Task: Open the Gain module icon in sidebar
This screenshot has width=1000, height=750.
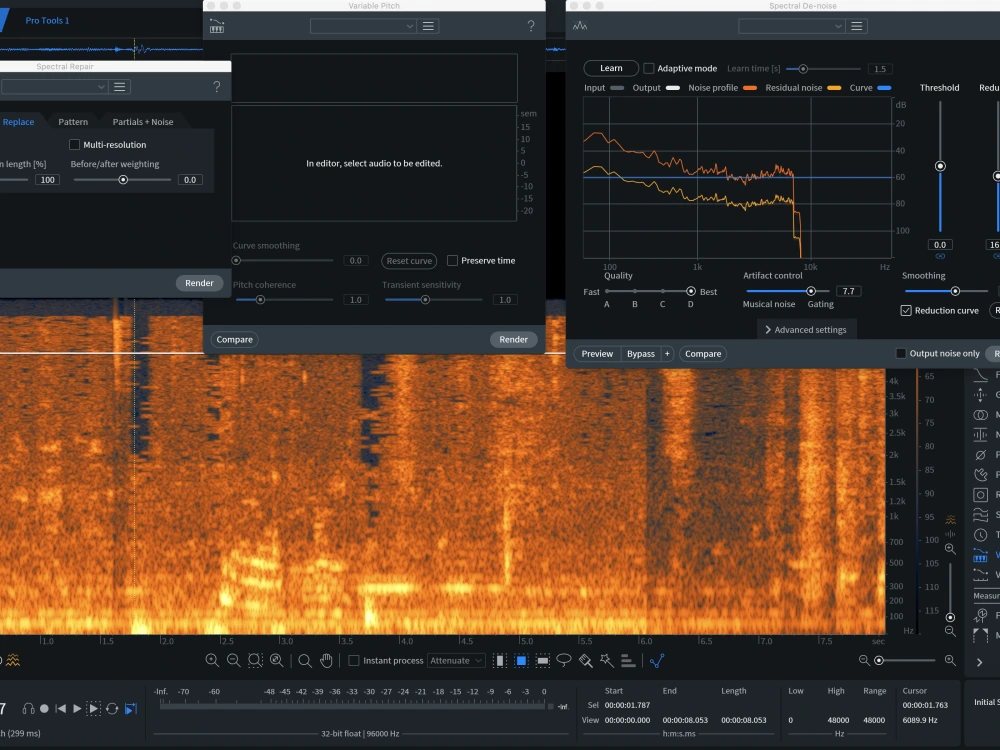Action: (980, 395)
